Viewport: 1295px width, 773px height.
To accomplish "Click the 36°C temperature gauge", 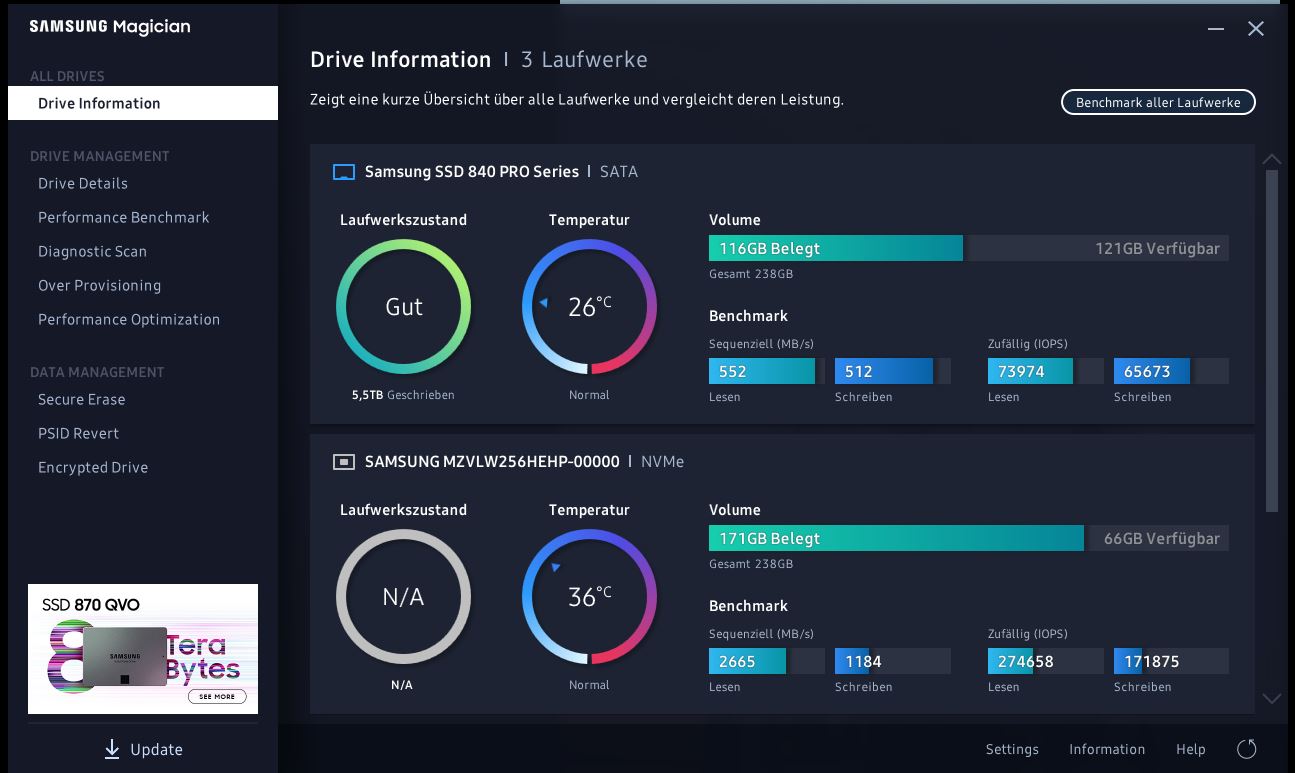I will point(589,597).
